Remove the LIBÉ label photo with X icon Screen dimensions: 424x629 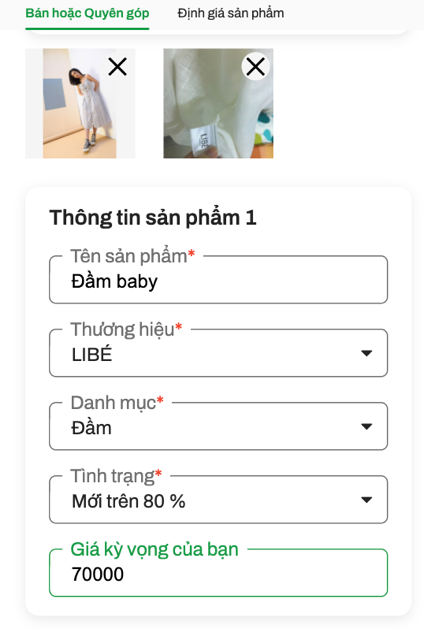(x=256, y=67)
